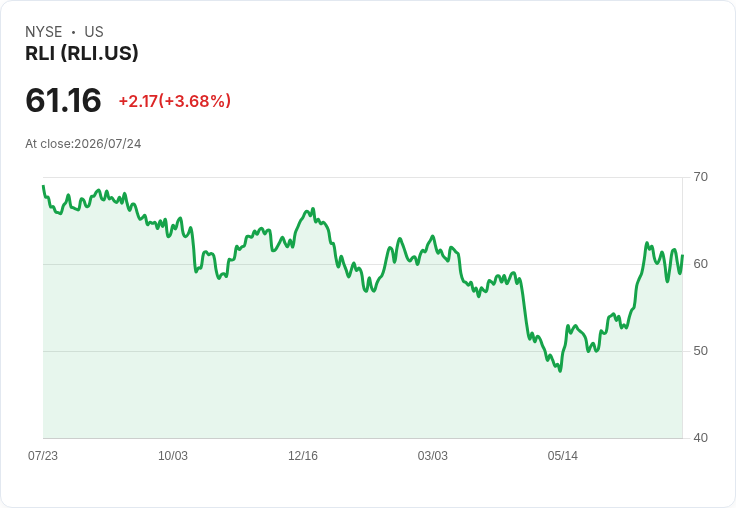Click the 03/03 date axis label

433,456
